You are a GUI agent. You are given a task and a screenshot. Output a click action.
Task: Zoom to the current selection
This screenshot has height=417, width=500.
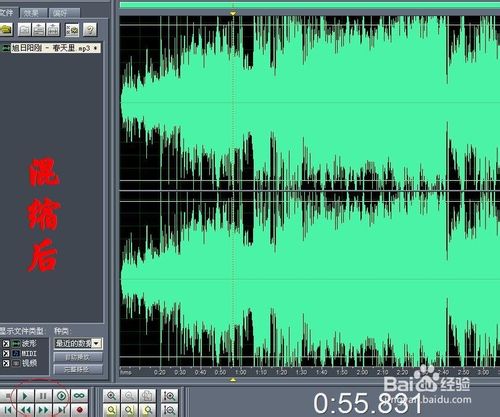(x=111, y=410)
